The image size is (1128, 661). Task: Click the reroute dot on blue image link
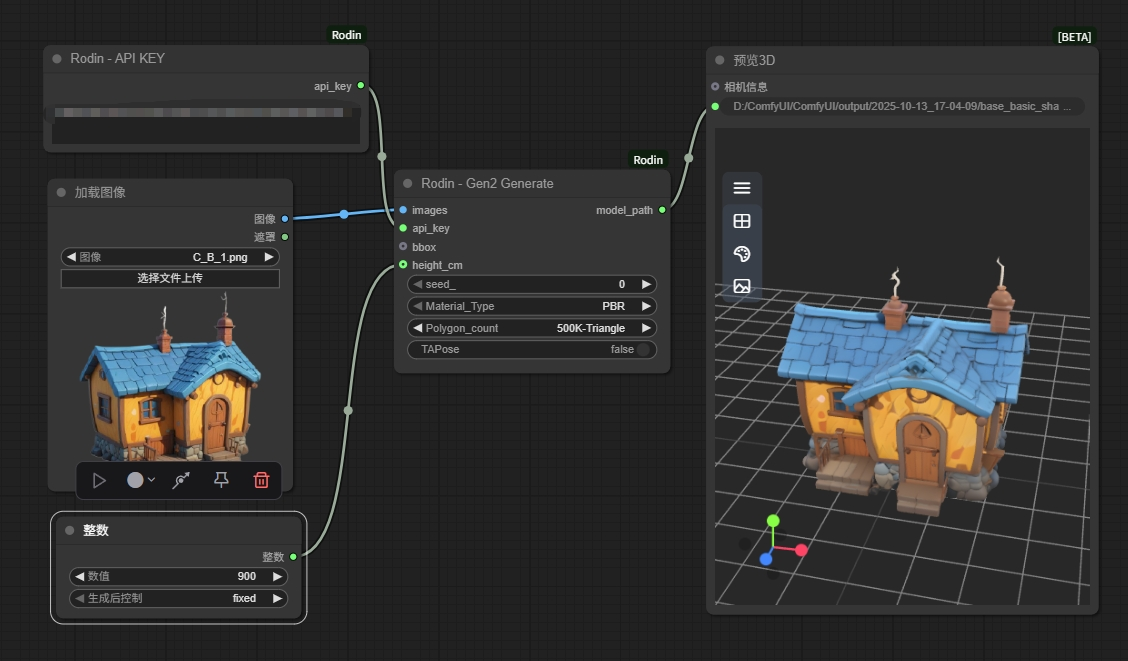[x=344, y=214]
